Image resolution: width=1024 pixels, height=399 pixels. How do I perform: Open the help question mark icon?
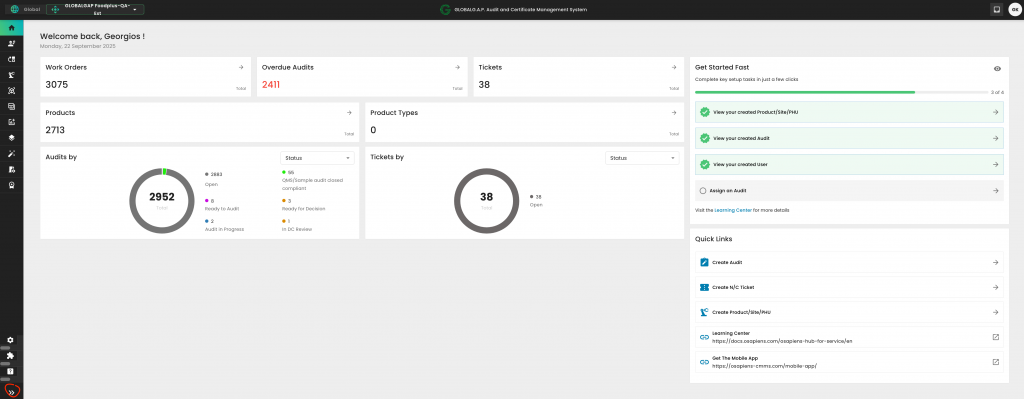click(x=10, y=372)
